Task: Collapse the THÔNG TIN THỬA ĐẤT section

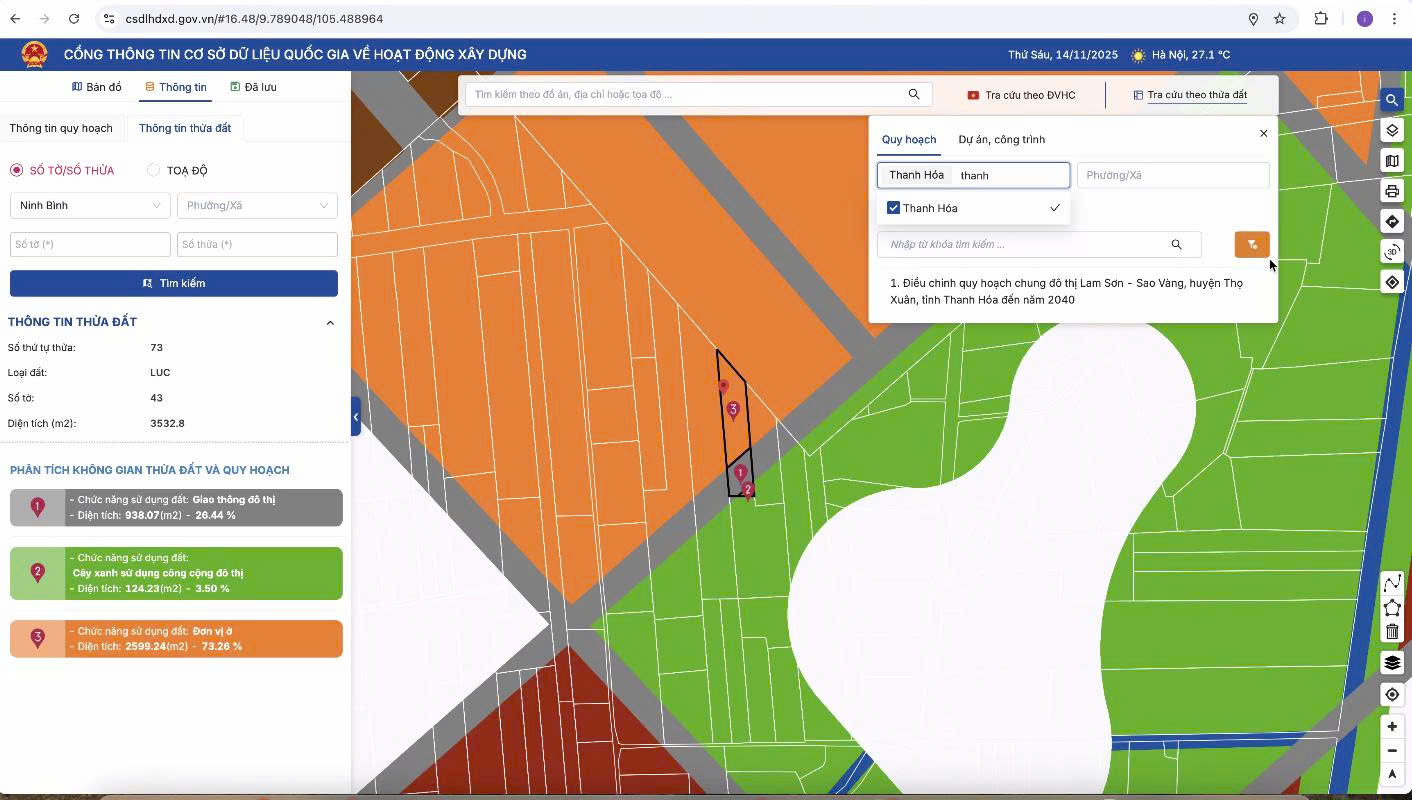Action: [x=330, y=323]
